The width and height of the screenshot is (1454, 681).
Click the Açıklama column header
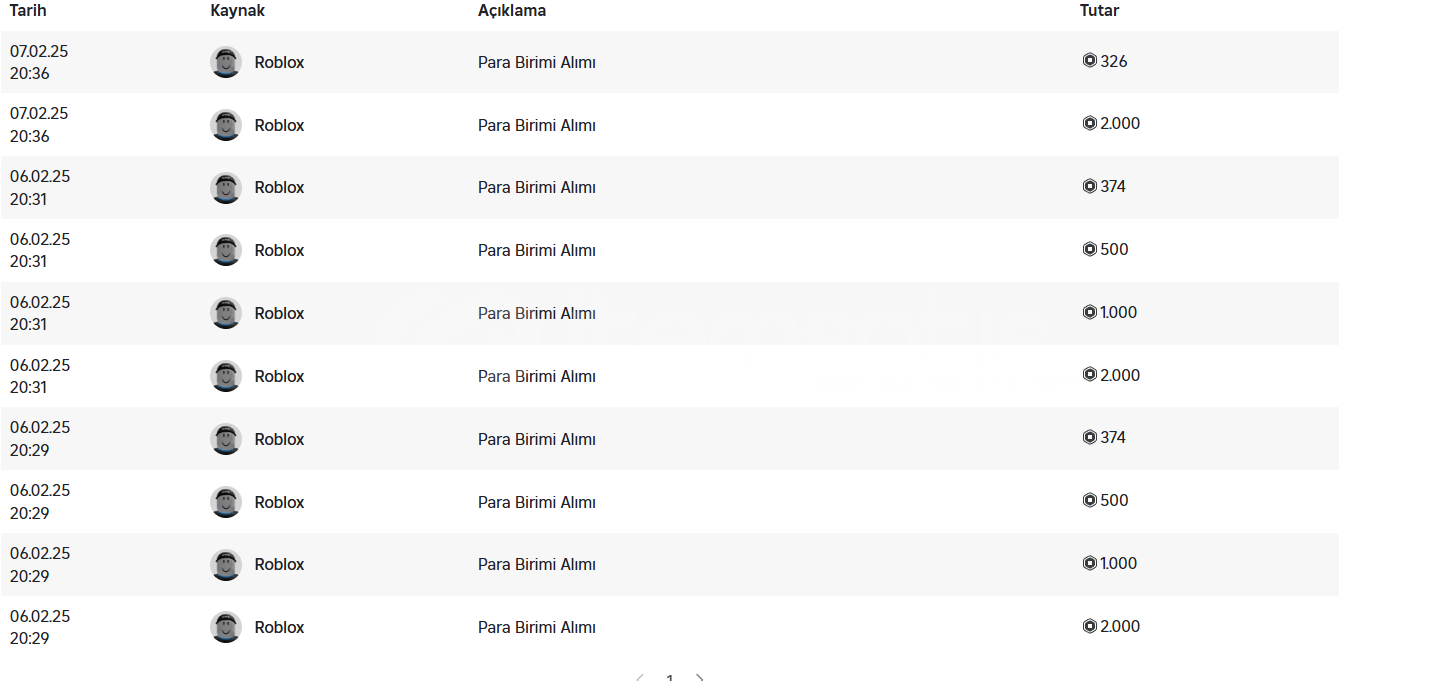512,10
